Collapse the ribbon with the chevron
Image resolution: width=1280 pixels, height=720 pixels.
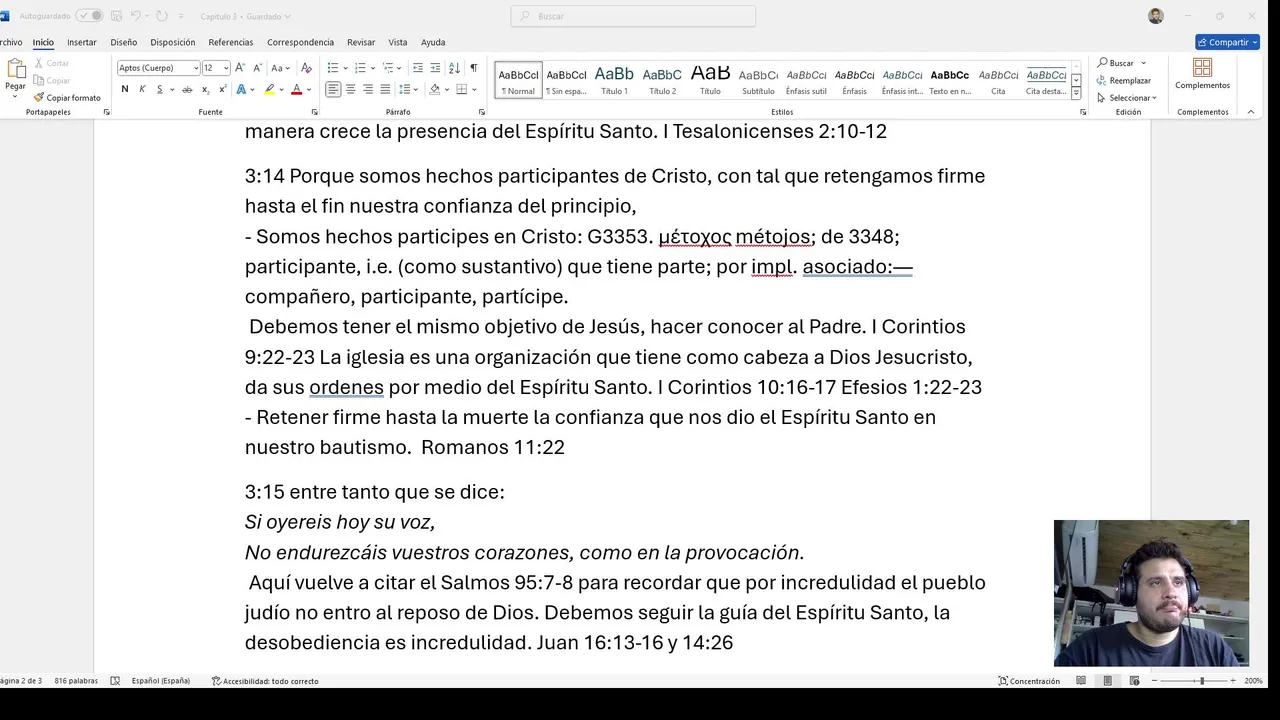[x=1251, y=112]
